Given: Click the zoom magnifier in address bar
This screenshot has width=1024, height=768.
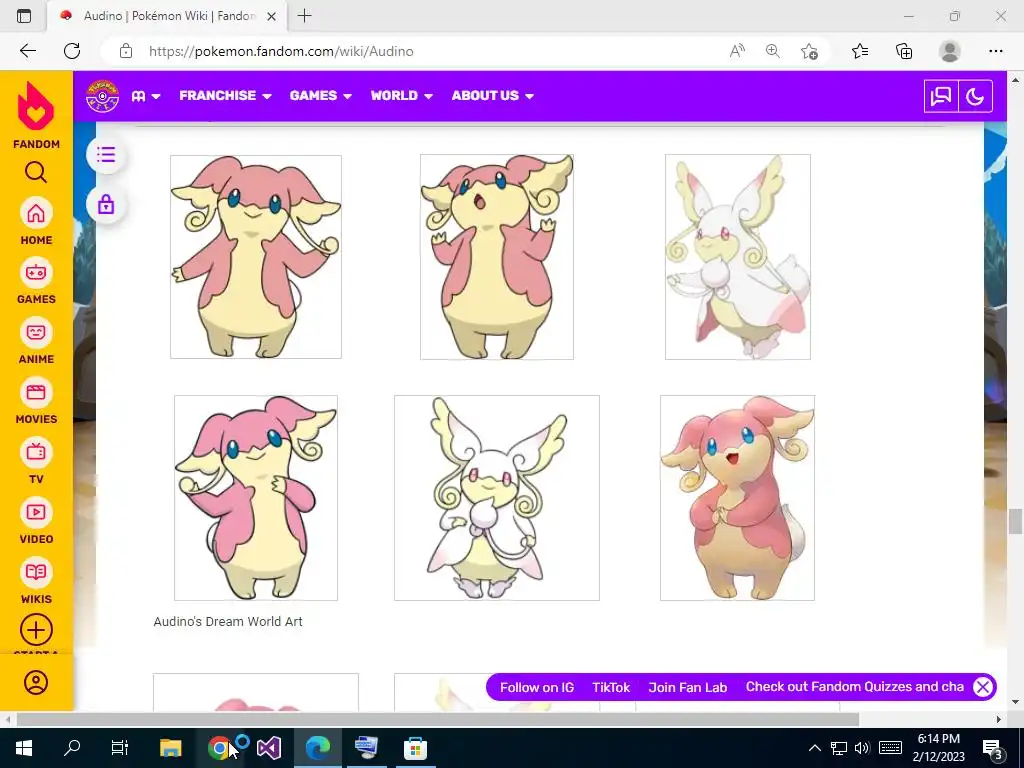Looking at the screenshot, I should [x=773, y=51].
